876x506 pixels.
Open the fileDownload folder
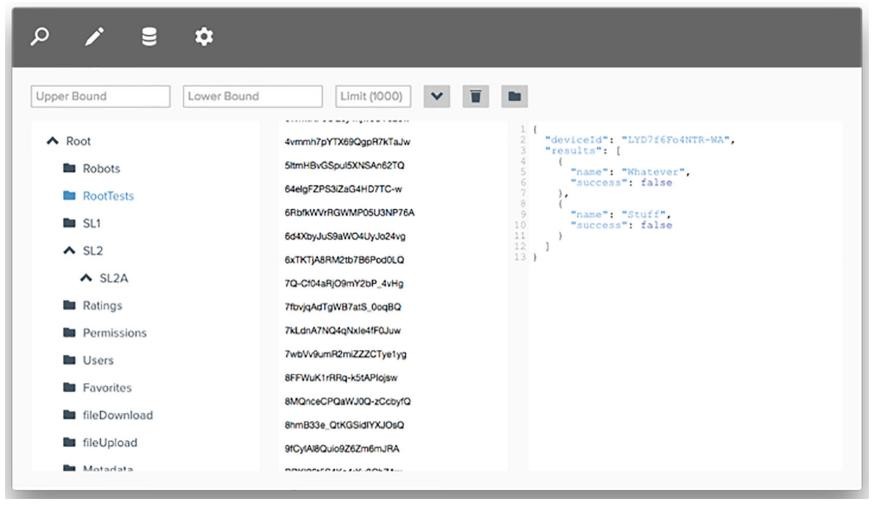point(117,415)
